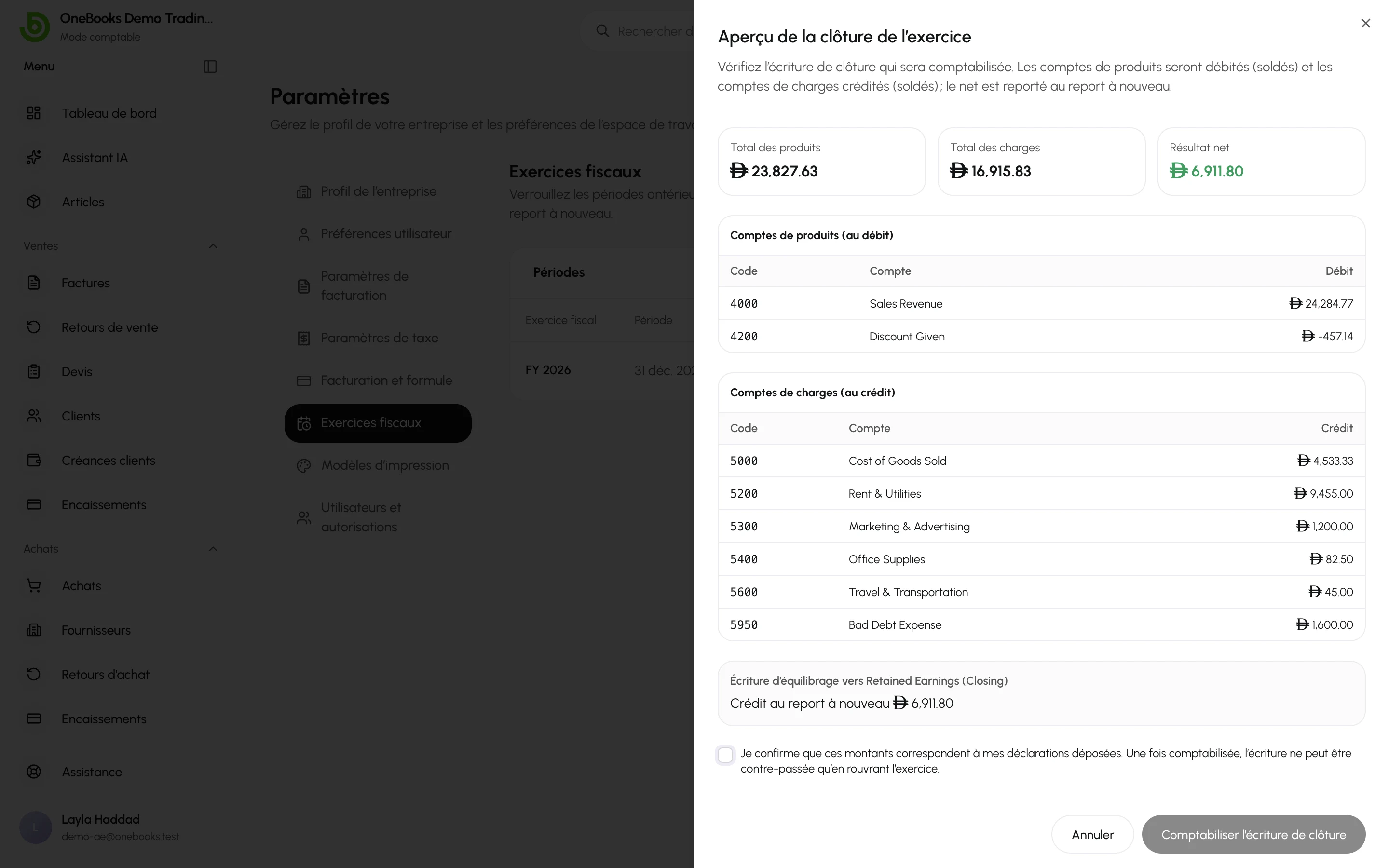Click the Discount Given account row

pos(1041,337)
